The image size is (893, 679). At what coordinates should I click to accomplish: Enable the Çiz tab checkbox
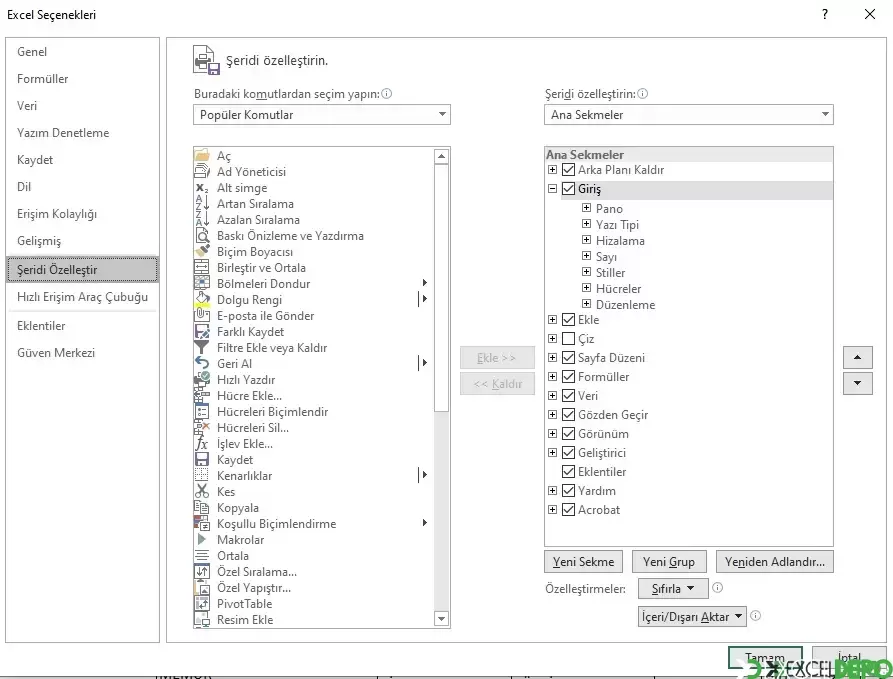click(568, 338)
